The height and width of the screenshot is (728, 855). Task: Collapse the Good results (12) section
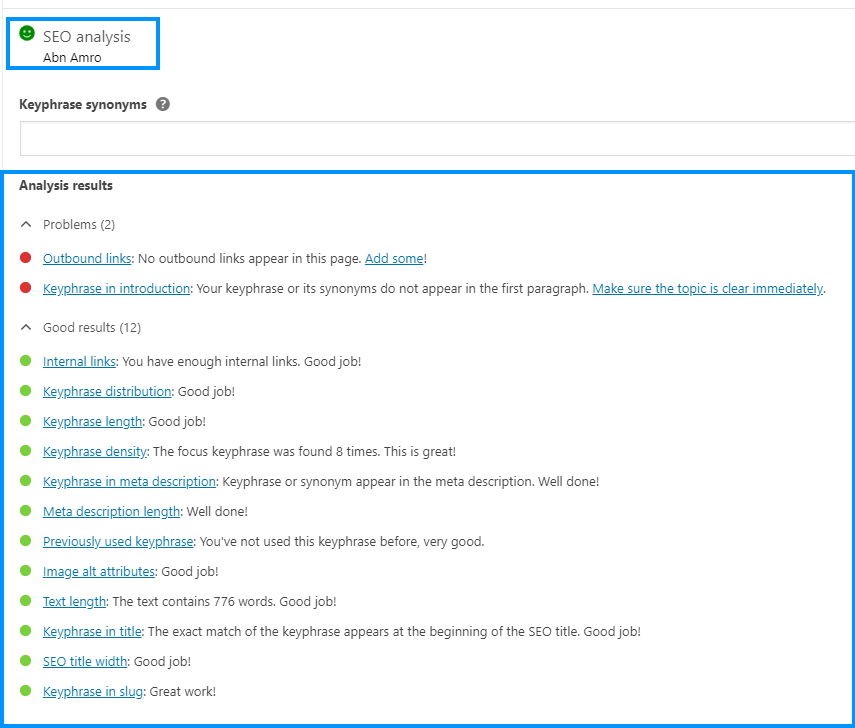tap(27, 328)
